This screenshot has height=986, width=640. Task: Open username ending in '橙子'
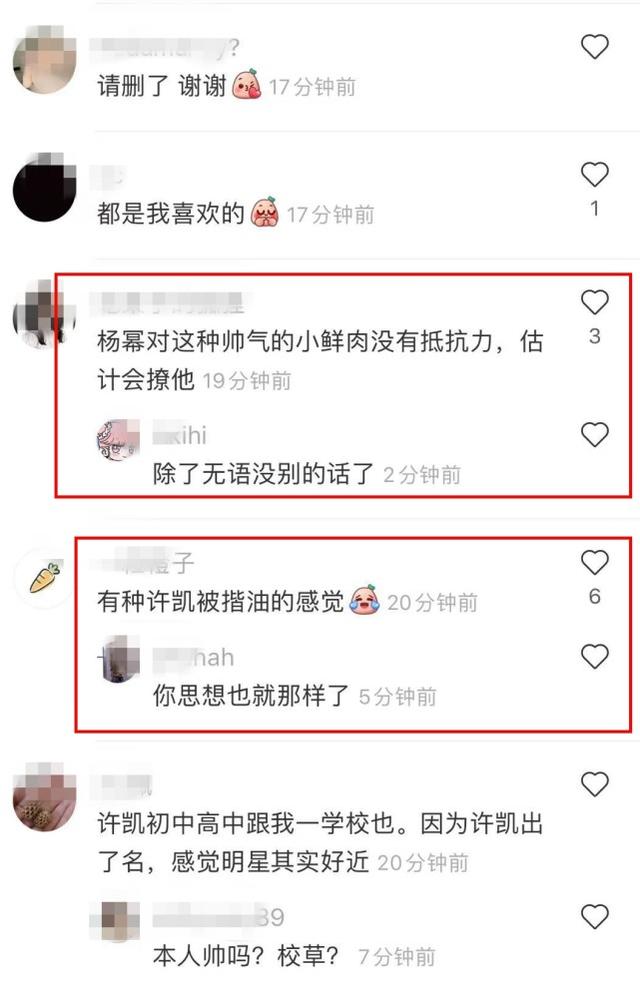[143, 562]
